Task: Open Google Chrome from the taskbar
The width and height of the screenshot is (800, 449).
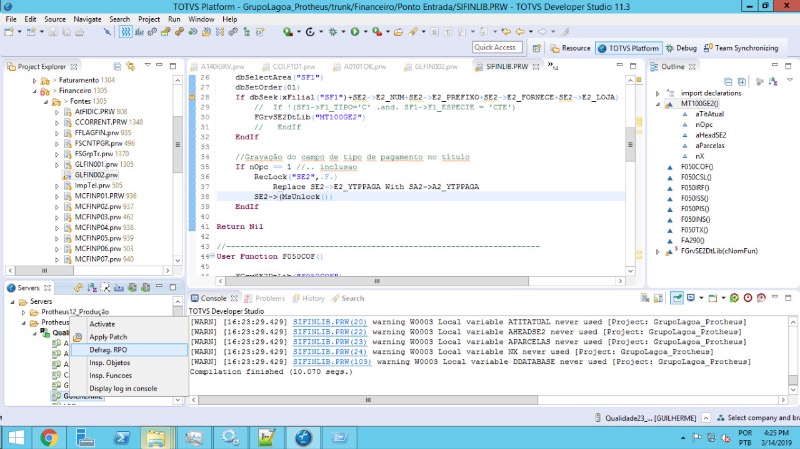Action: tap(48, 438)
